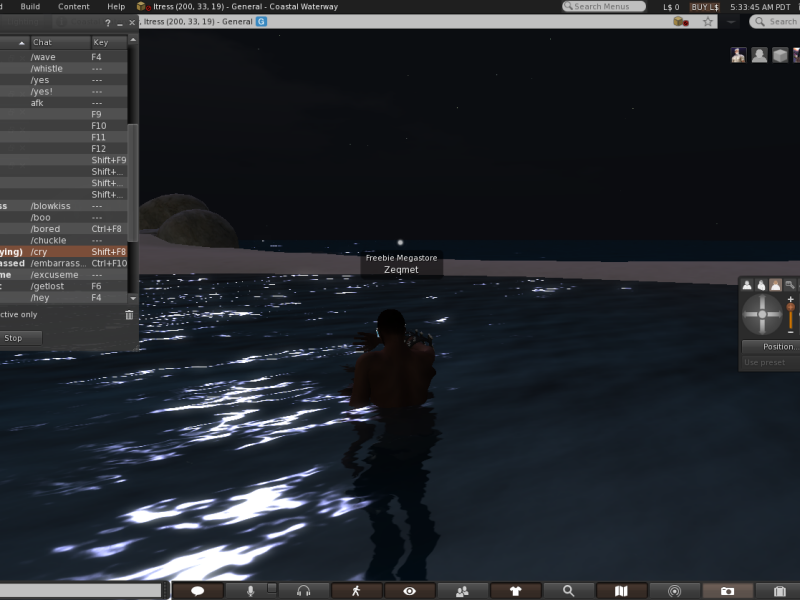
Task: Click the microphone speak button
Action: tap(250, 591)
